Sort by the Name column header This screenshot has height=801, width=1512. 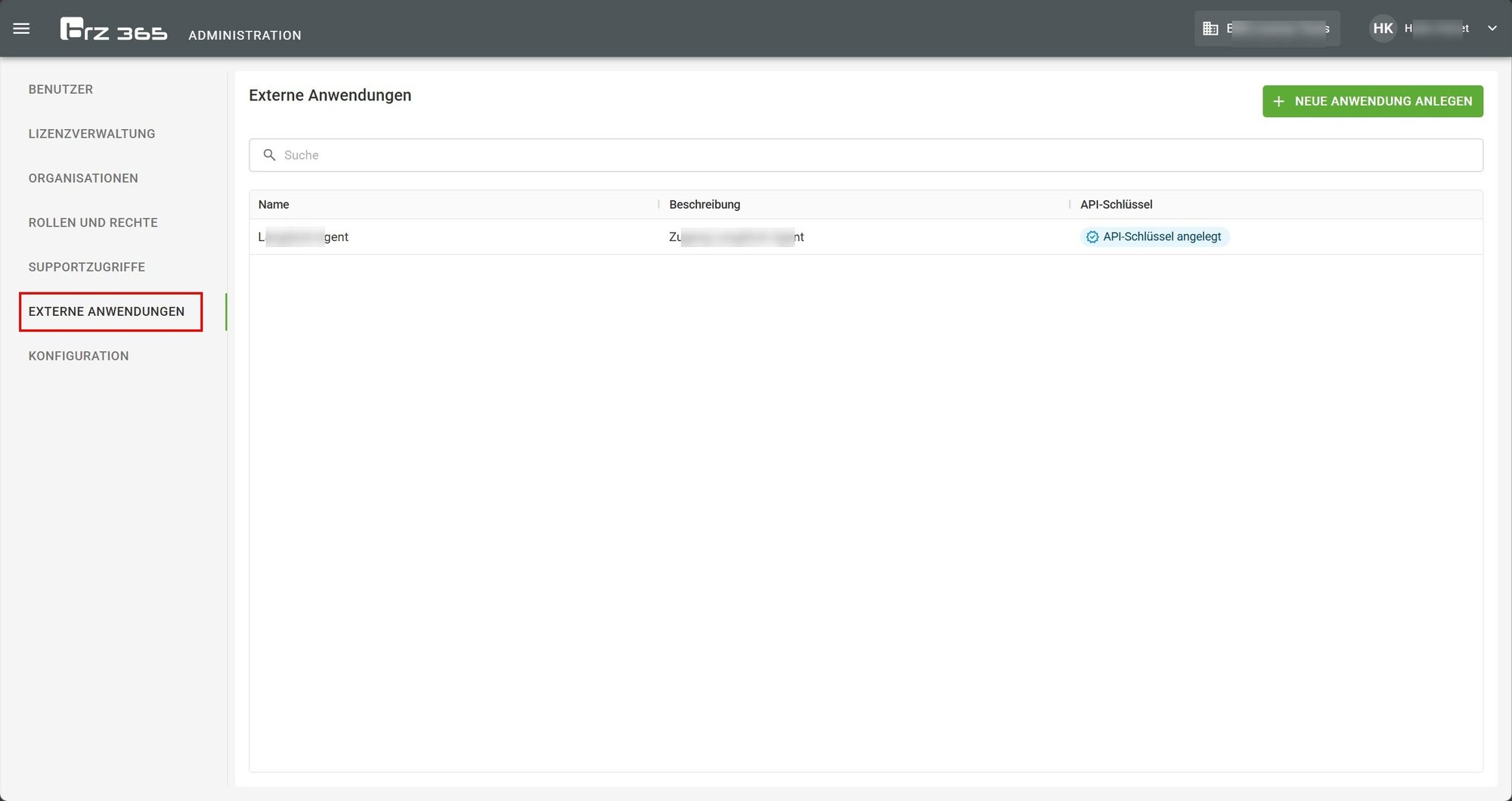tap(274, 205)
